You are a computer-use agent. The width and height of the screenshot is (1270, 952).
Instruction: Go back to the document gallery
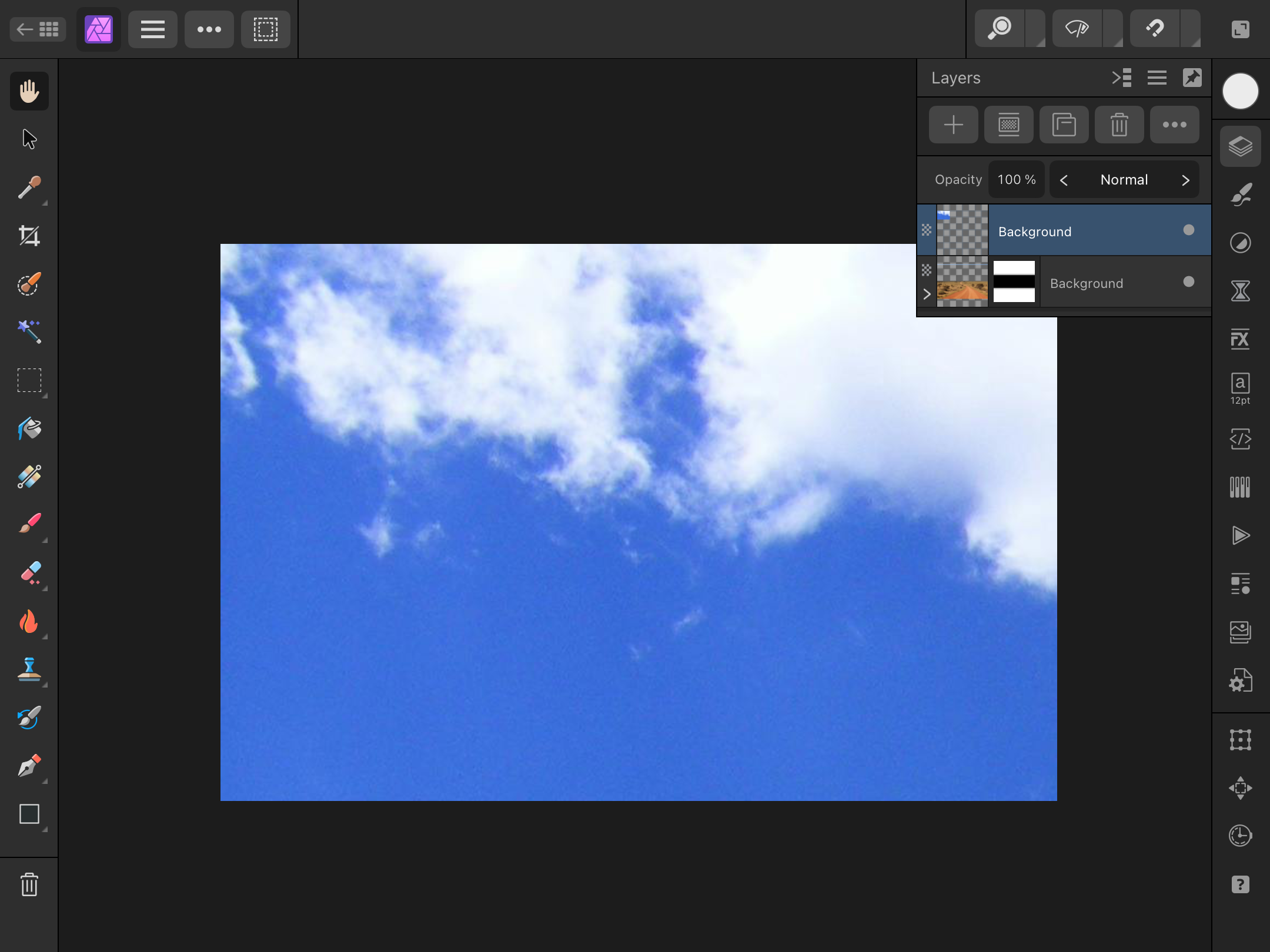pos(38,29)
